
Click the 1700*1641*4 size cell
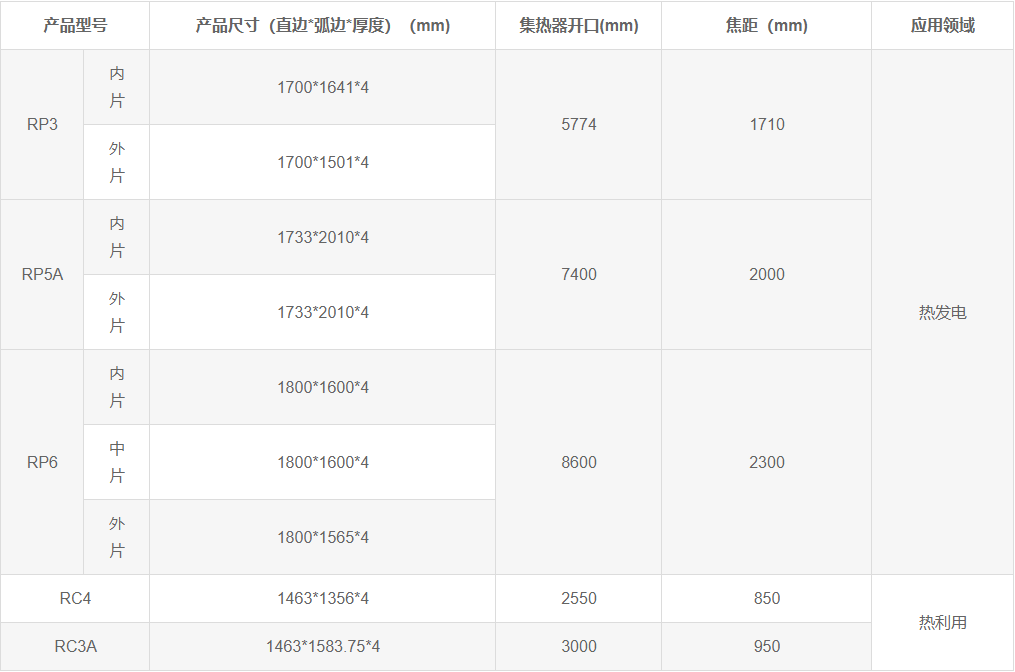(x=322, y=88)
